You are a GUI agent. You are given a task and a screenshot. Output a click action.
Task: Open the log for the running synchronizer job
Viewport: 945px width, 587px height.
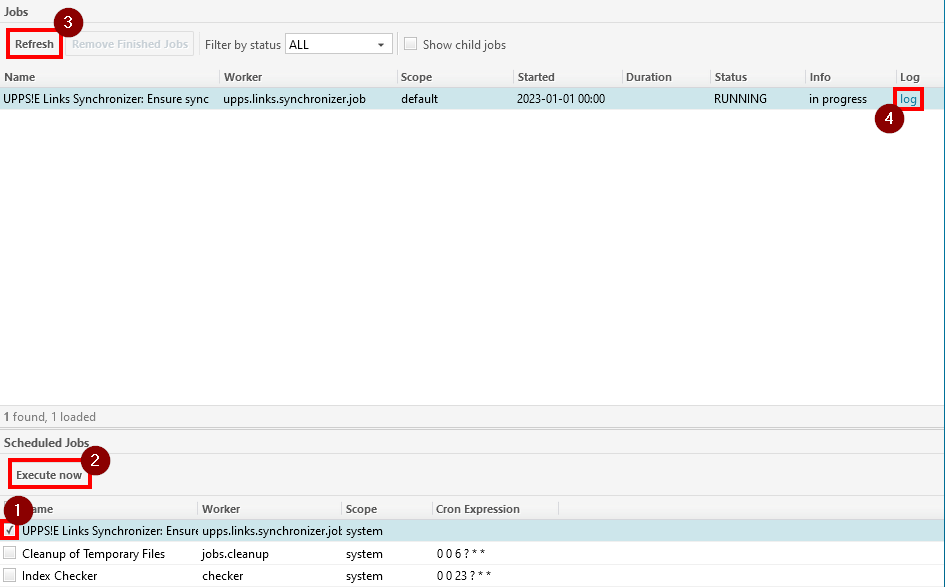pos(907,99)
